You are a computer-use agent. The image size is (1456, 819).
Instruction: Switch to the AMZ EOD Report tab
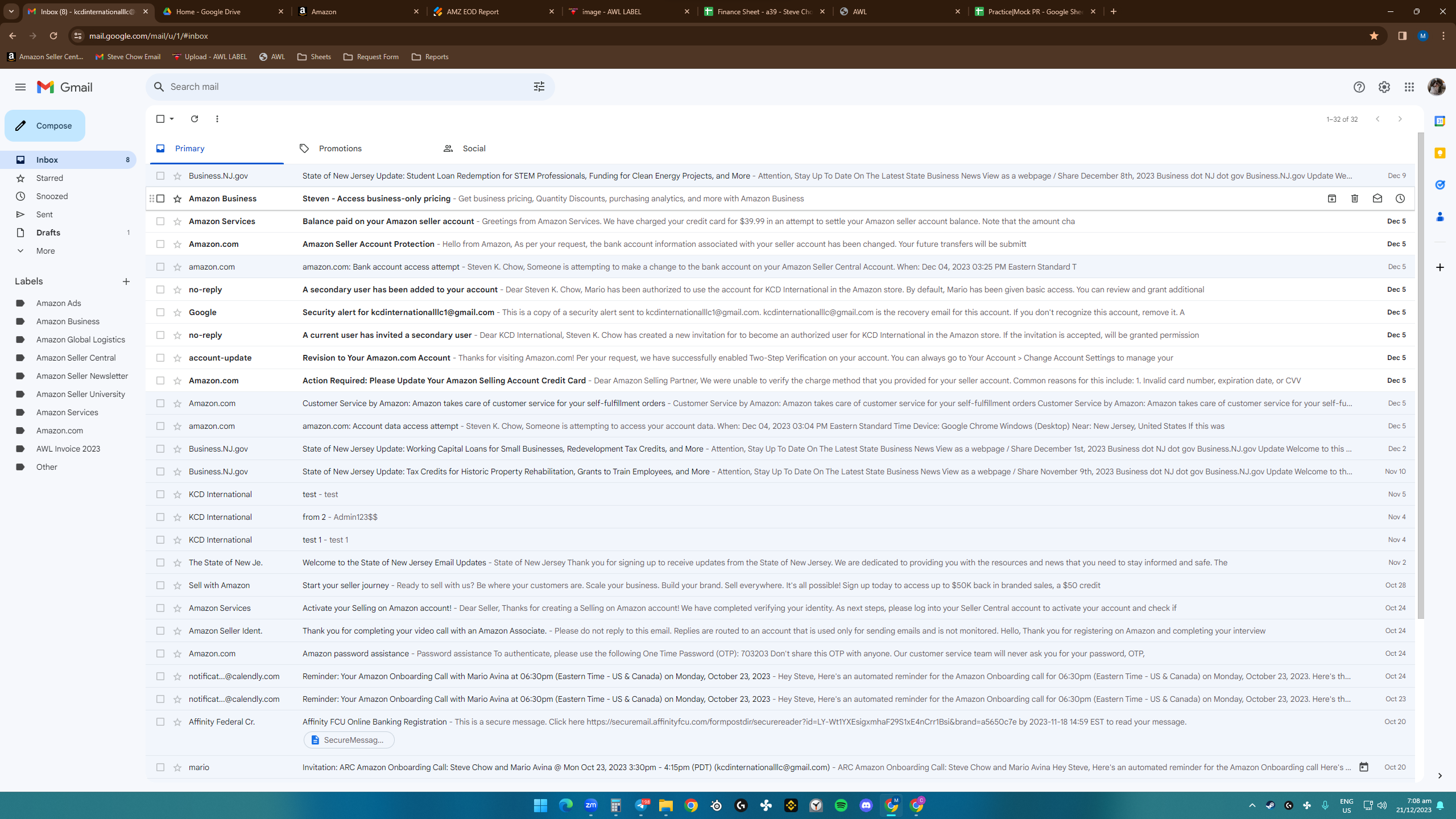pyautogui.click(x=494, y=11)
